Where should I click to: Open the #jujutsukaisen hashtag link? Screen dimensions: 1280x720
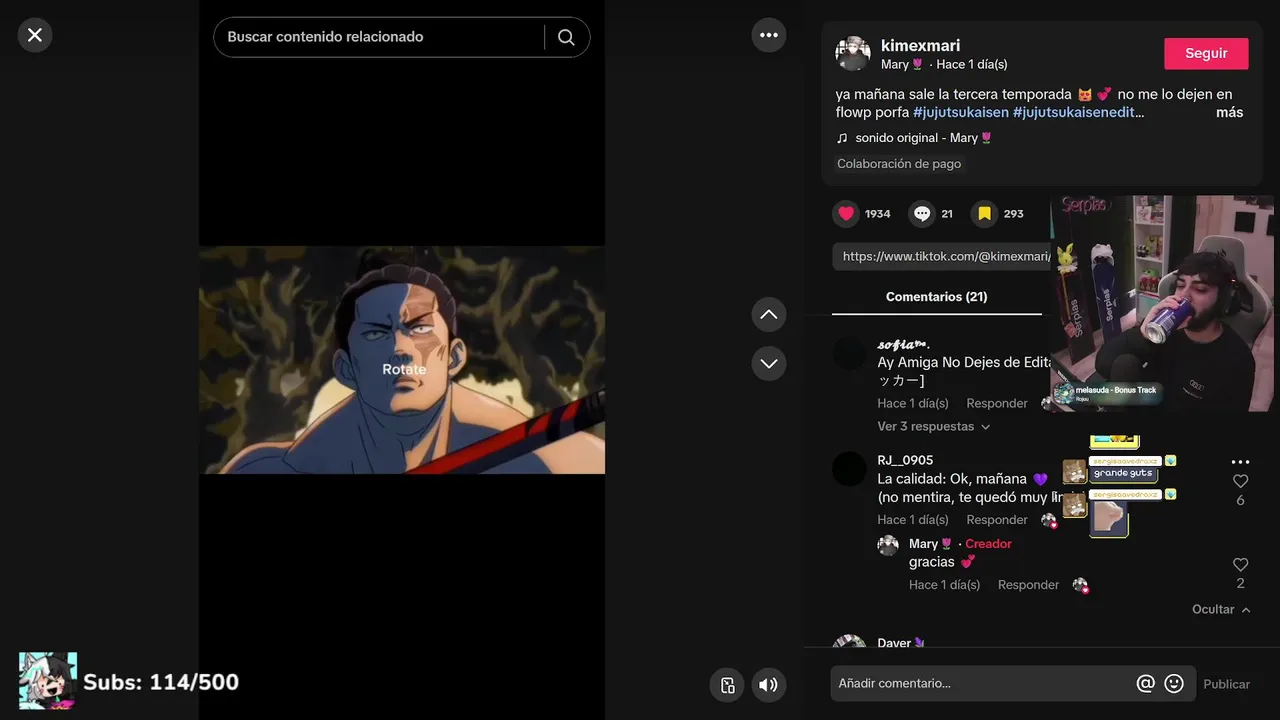pyautogui.click(x=961, y=112)
